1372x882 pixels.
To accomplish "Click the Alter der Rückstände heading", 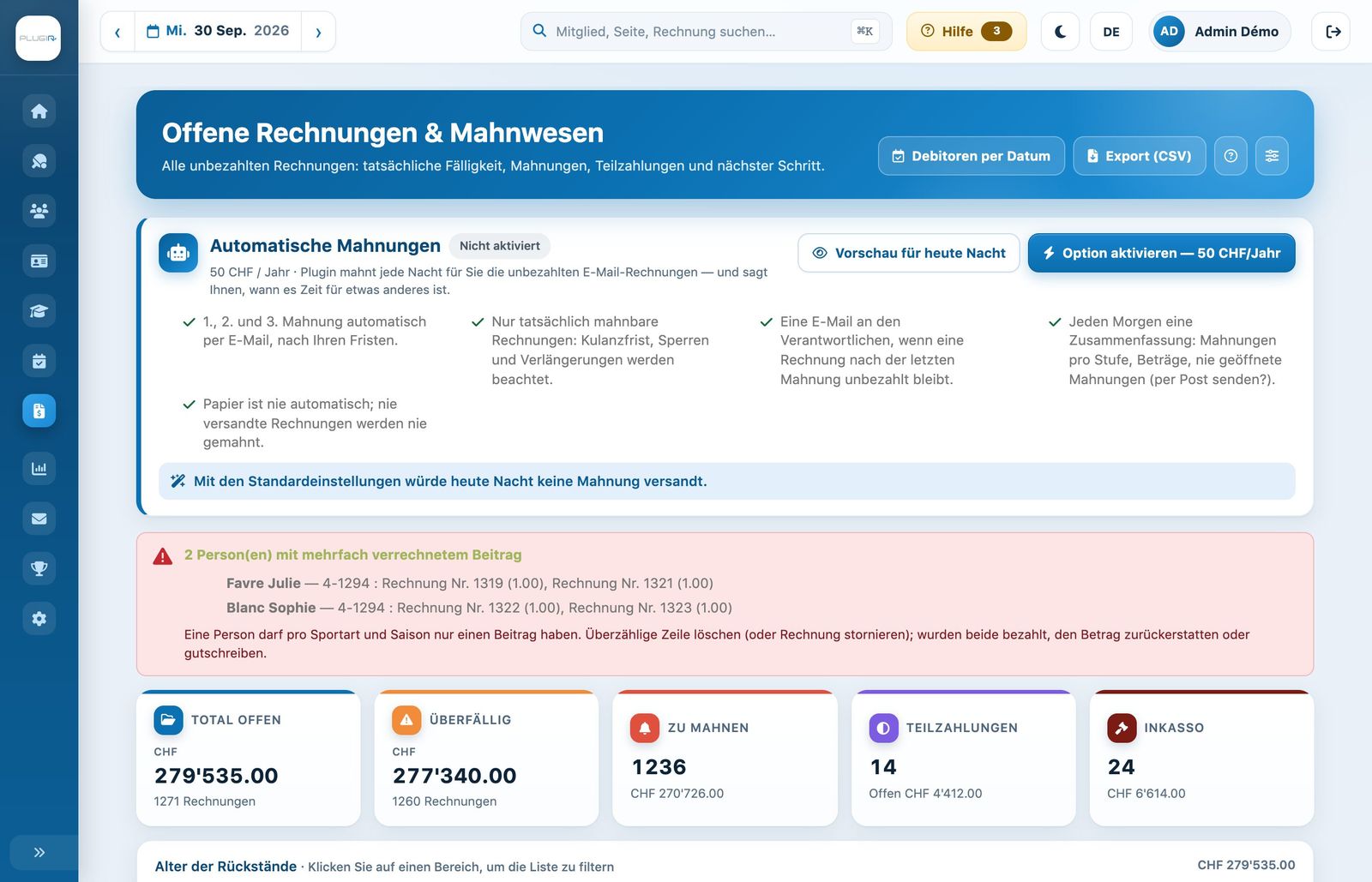I will click(x=226, y=867).
